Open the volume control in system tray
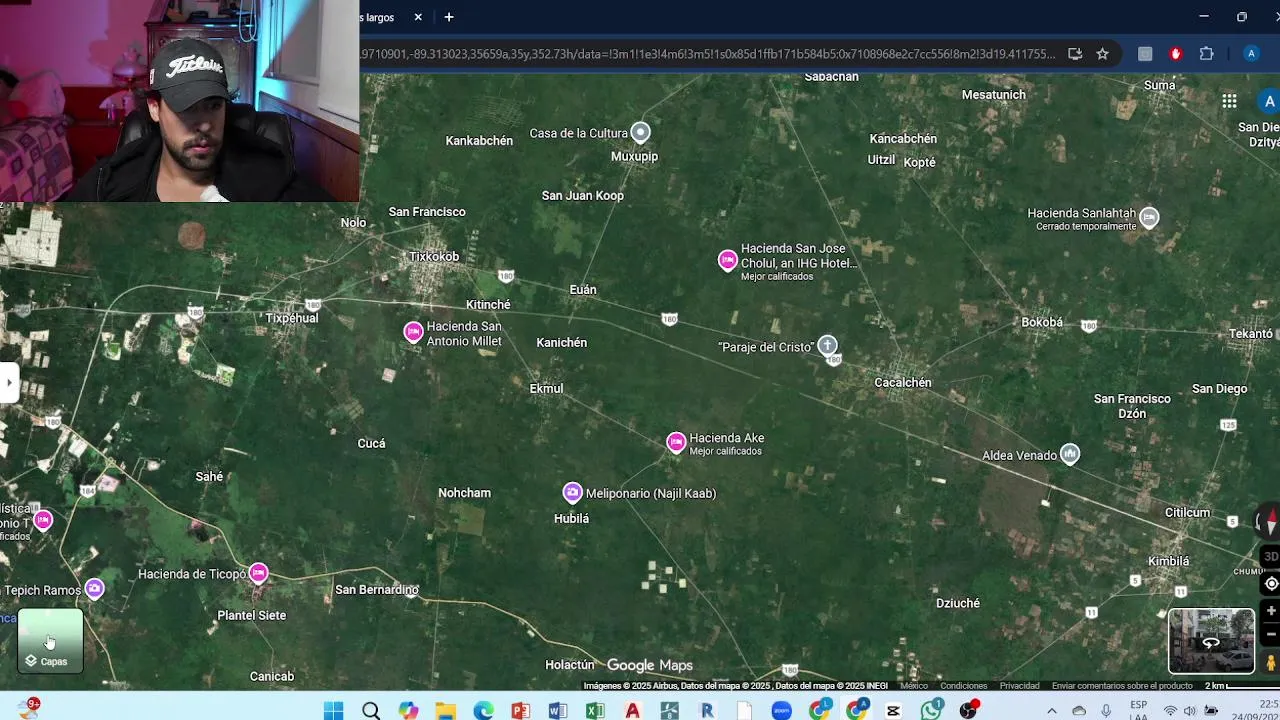1280x720 pixels. tap(1190, 711)
